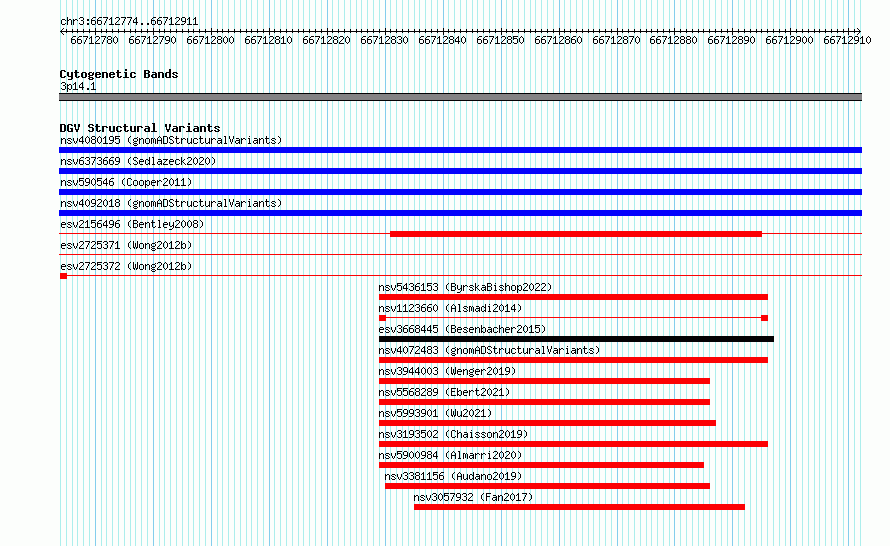Click the black bar of esv3668445

(x=576, y=339)
